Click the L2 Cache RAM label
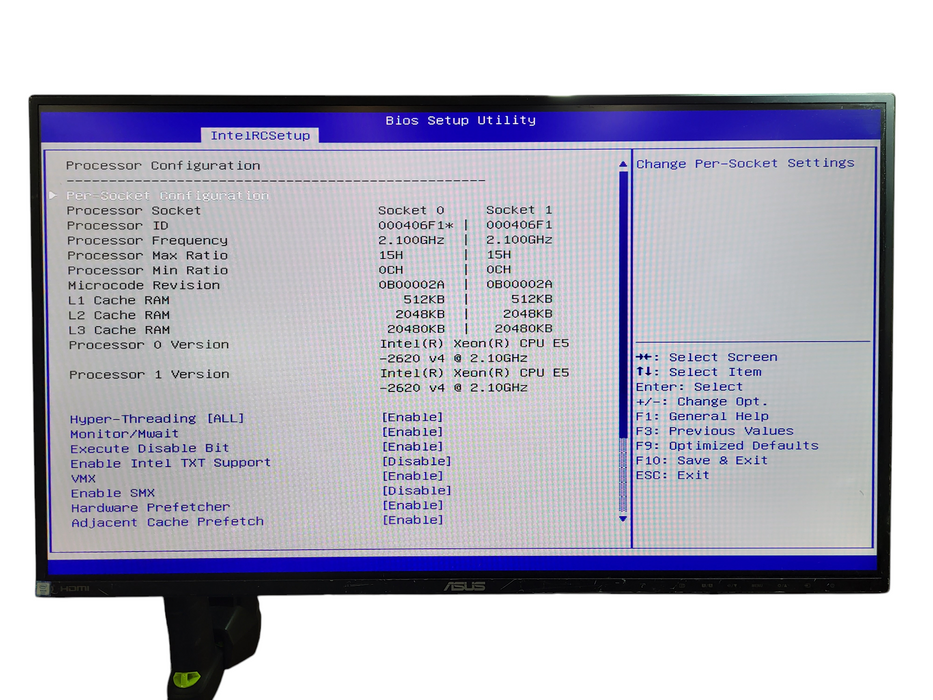Screen dimensions: 933x700 point(119,315)
